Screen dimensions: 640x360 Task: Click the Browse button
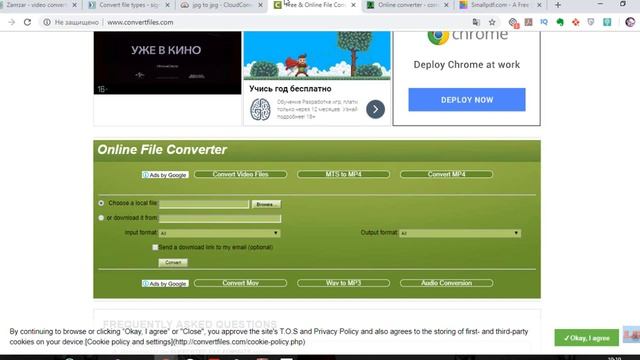click(266, 204)
